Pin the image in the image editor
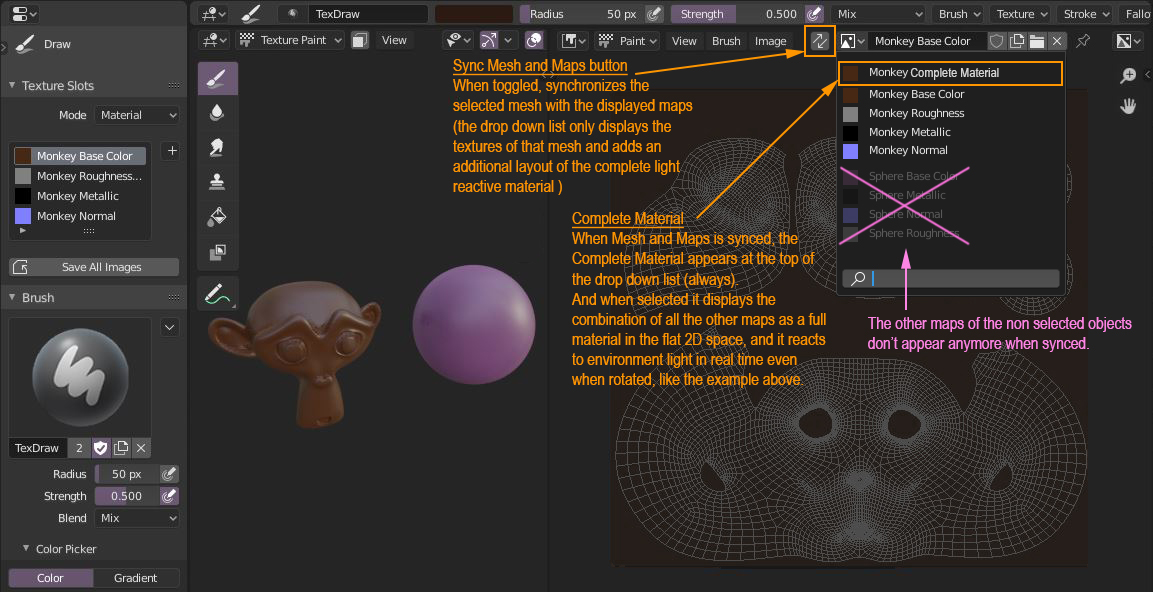Viewport: 1153px width, 592px height. (1082, 41)
